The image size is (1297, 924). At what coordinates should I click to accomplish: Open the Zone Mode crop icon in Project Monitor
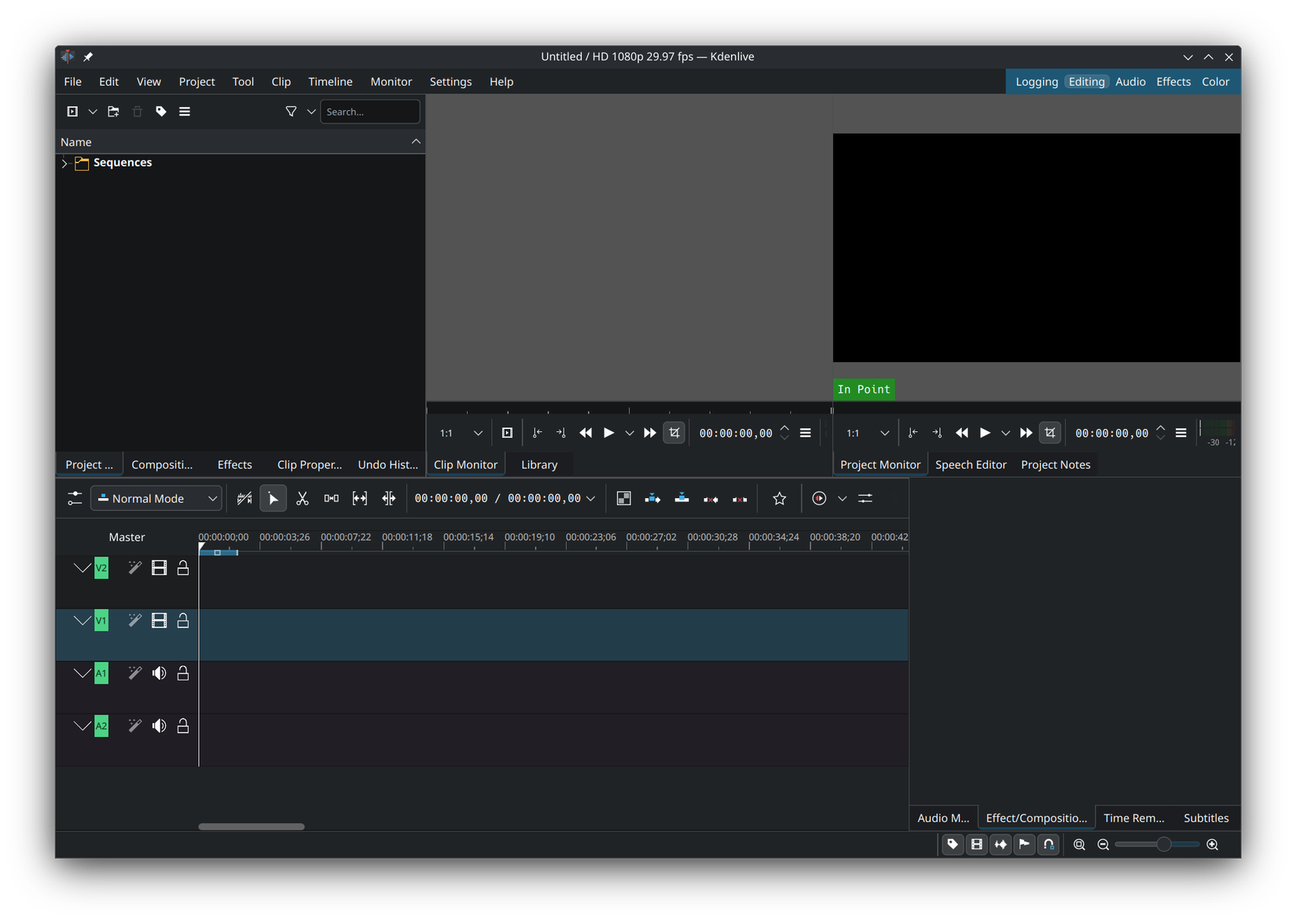coord(1050,432)
